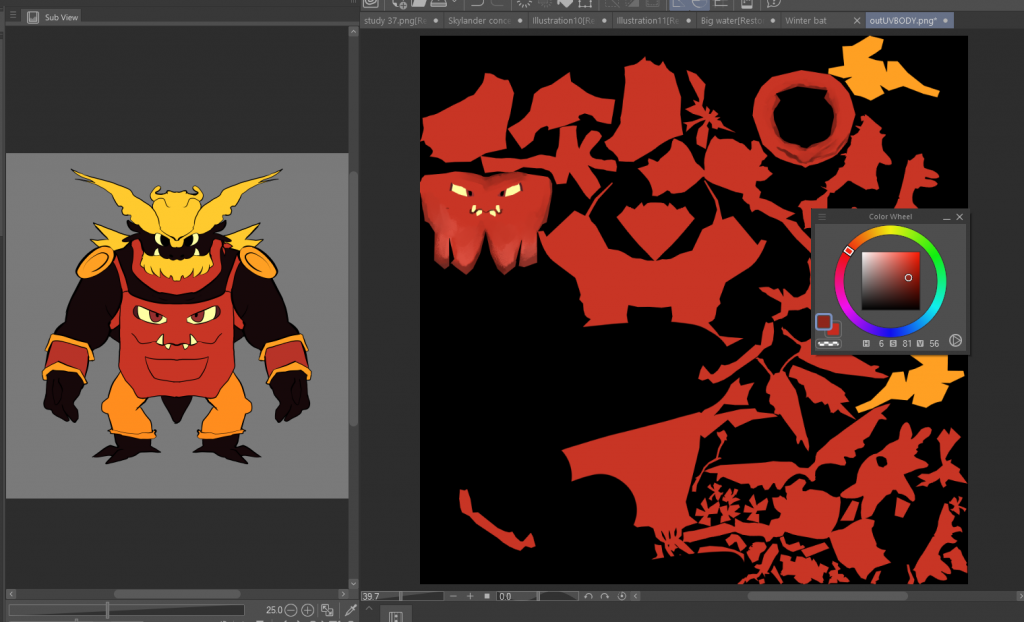Adjust the Sub View zoom slider
Viewport: 1024px width, 622px height.
pos(126,610)
